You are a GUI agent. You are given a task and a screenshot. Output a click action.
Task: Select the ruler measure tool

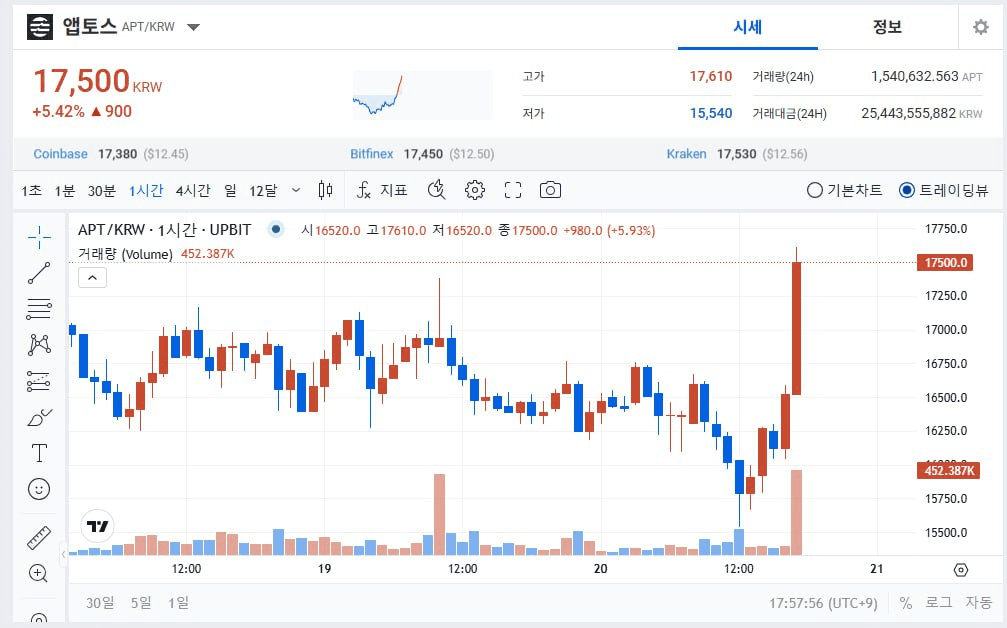click(x=39, y=538)
